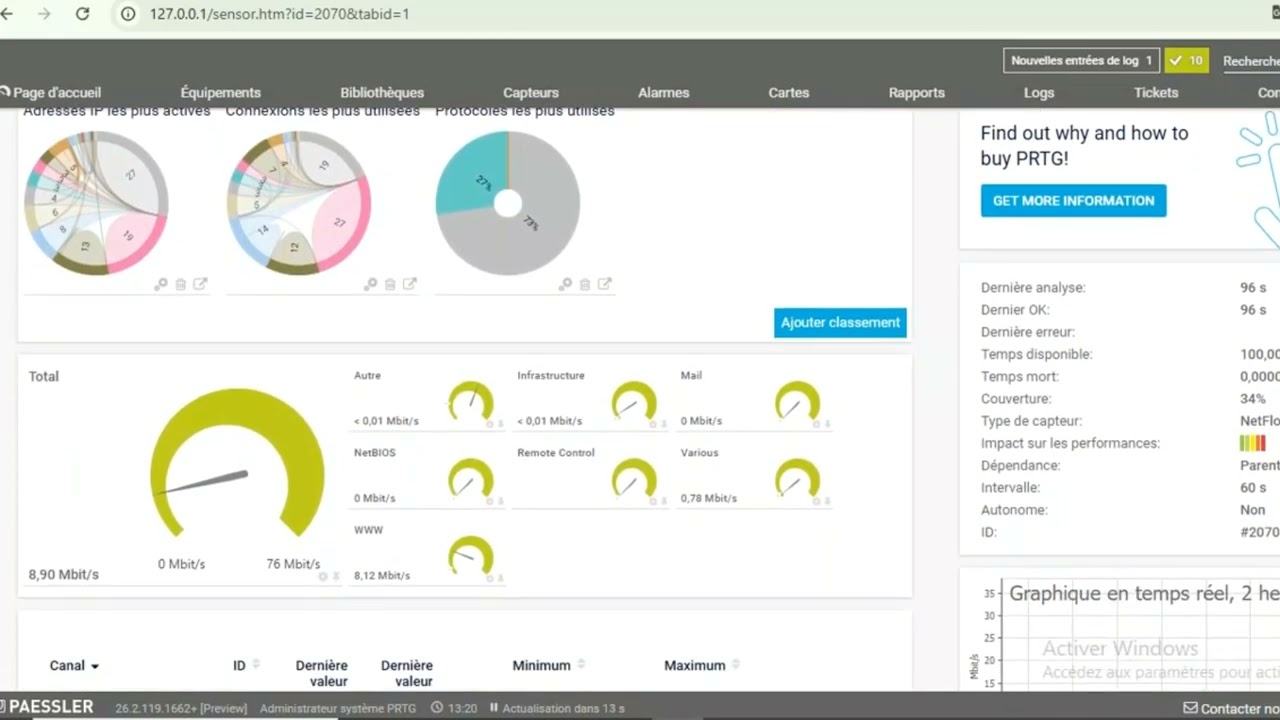Click the clock icon showing 13:20

pos(437,708)
